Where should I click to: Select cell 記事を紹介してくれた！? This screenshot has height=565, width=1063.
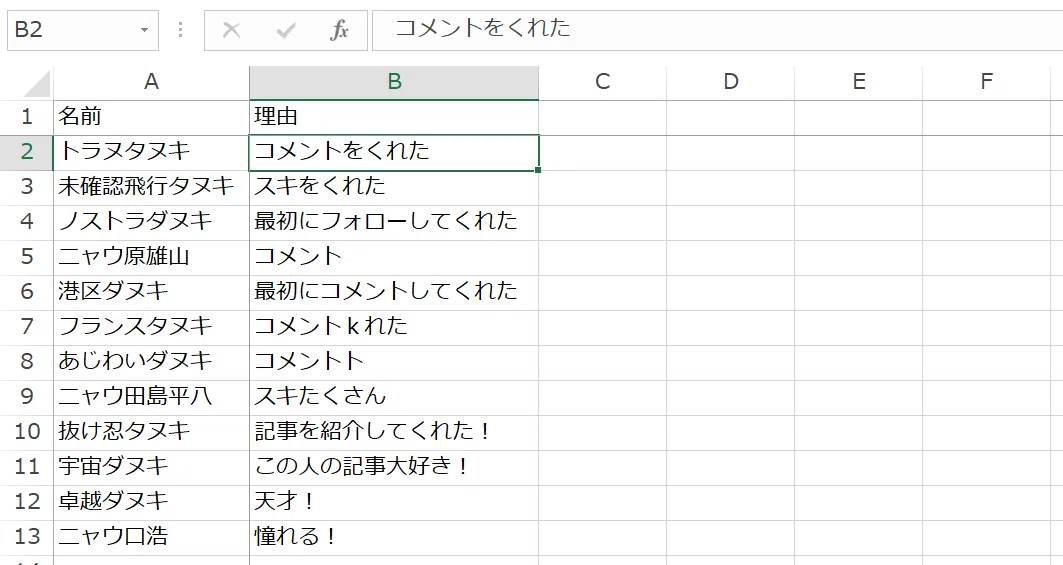[394, 432]
